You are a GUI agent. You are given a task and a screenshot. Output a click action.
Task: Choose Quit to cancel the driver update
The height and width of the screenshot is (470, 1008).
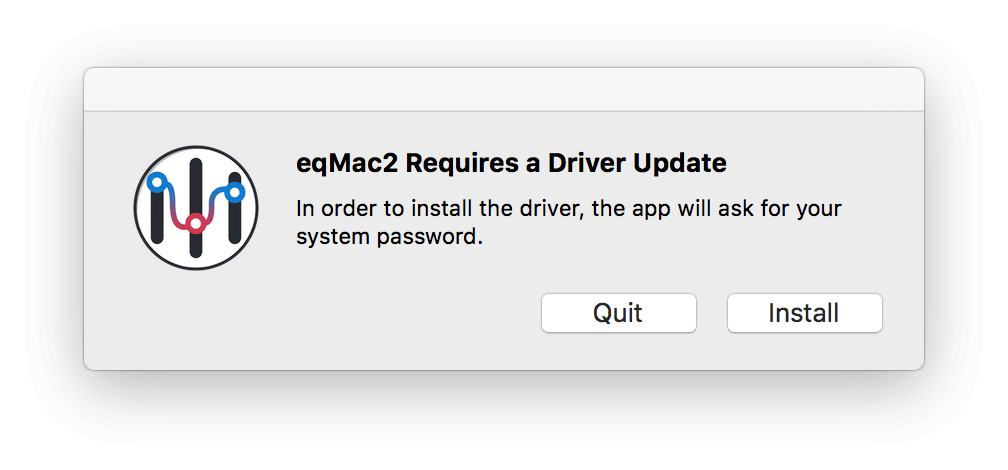618,313
